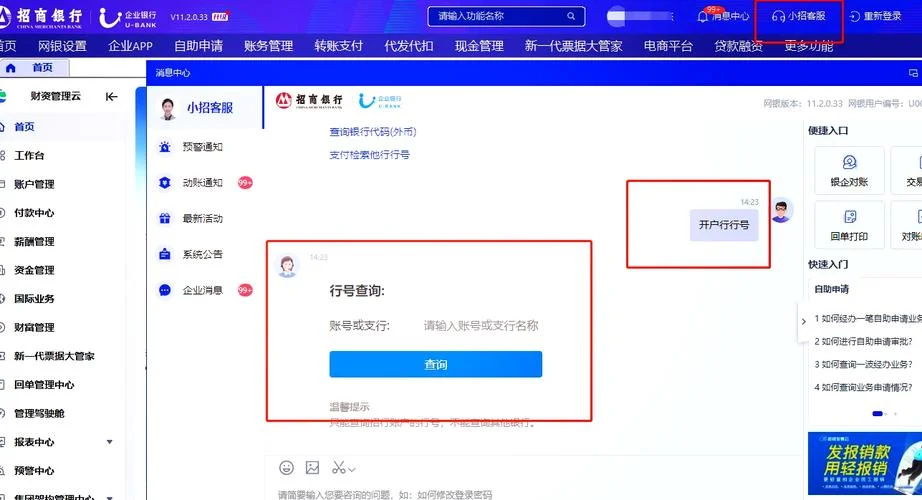Image resolution: width=922 pixels, height=500 pixels.
Task: Click the 开户行行号 message bubble
Action: [x=724, y=225]
